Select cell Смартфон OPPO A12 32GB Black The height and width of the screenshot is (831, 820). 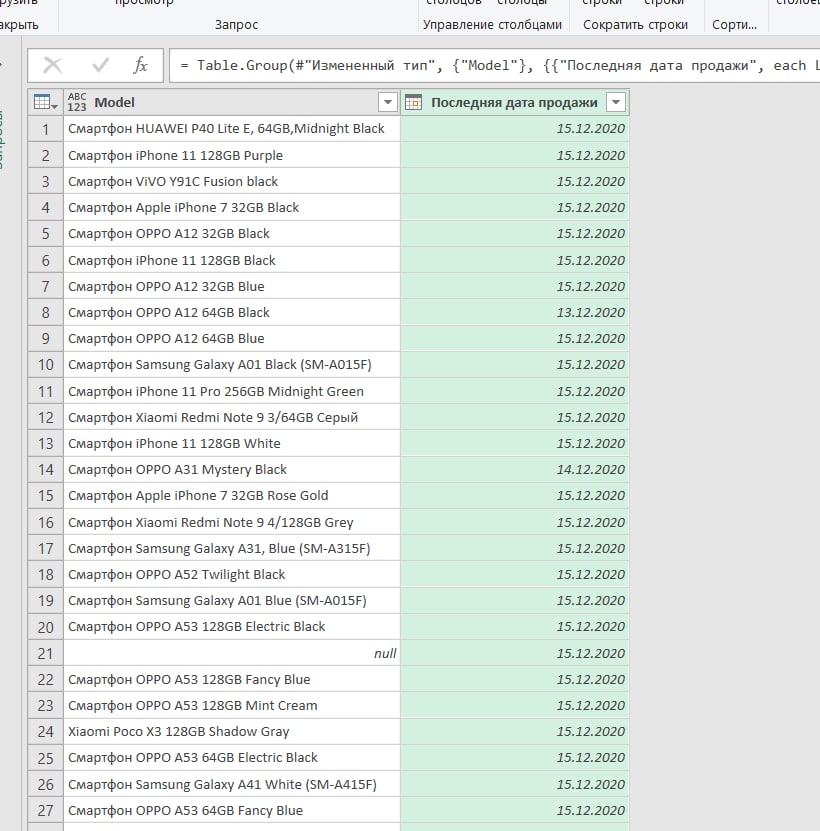232,234
